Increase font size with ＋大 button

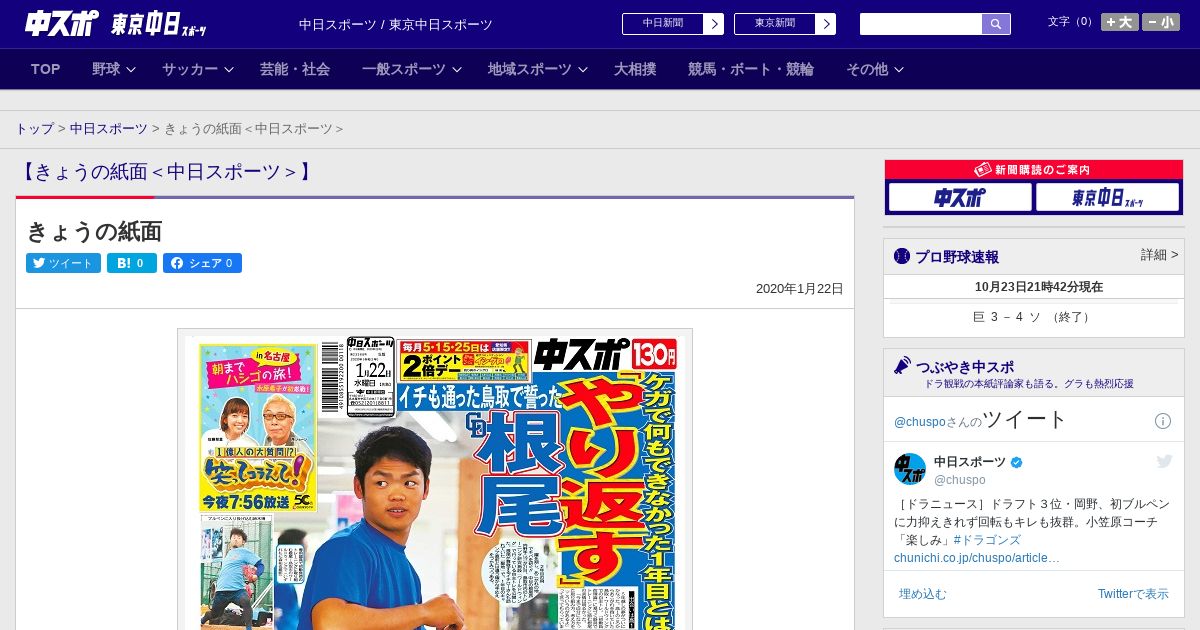click(x=1119, y=22)
